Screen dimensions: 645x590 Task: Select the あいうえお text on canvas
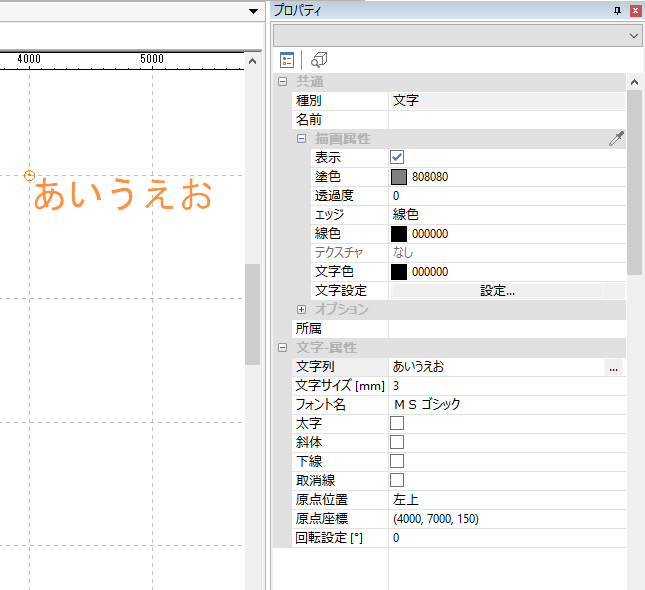pyautogui.click(x=122, y=196)
